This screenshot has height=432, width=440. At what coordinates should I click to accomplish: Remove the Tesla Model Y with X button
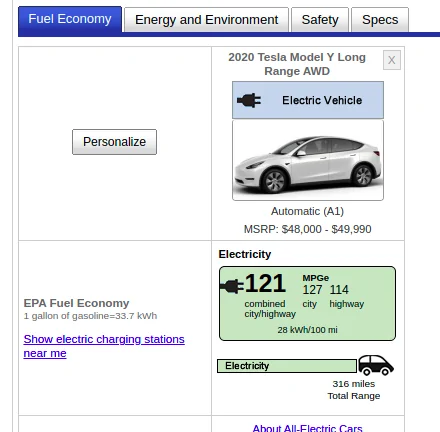click(392, 60)
